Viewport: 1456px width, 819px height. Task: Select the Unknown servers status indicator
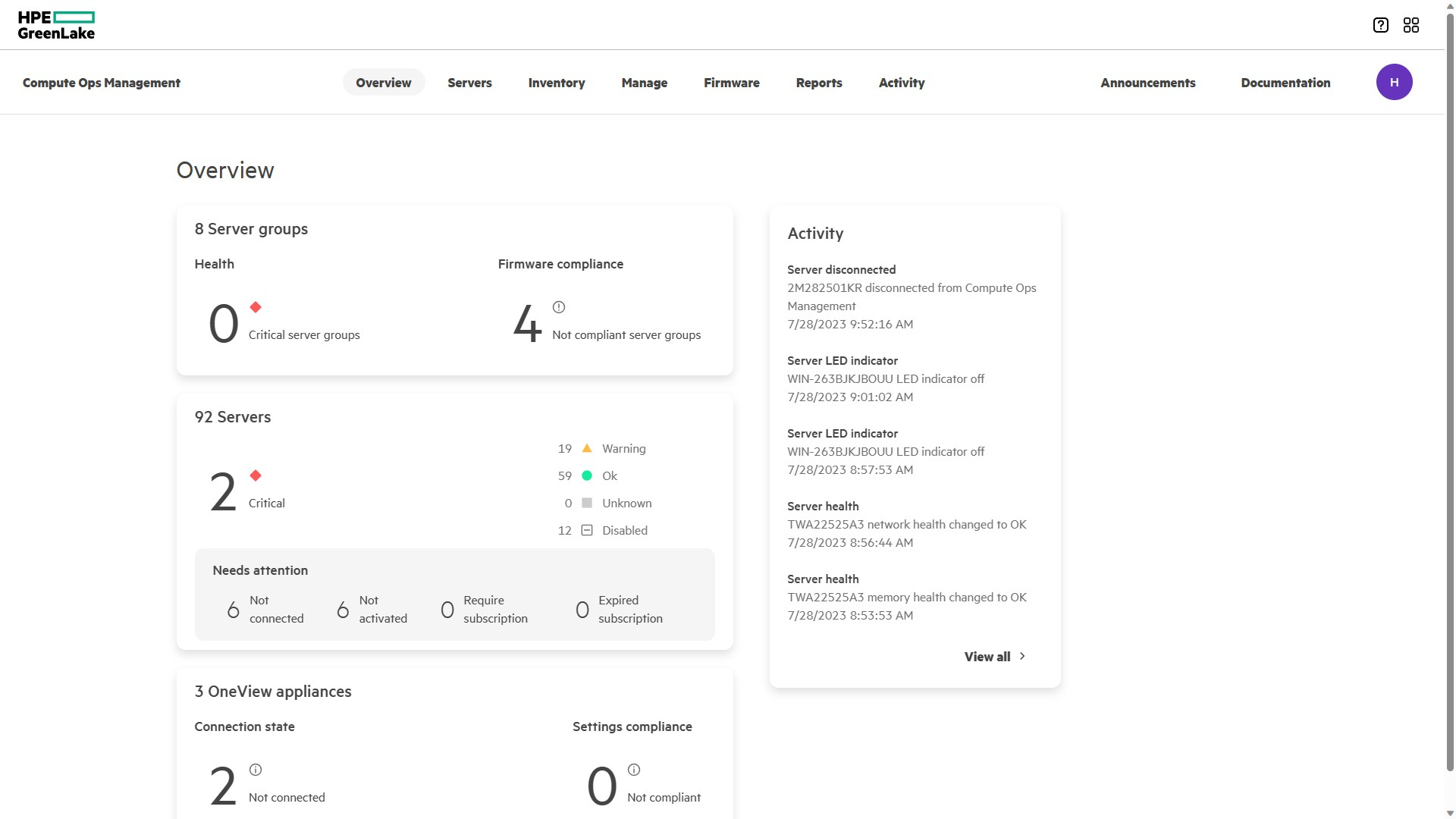pyautogui.click(x=586, y=503)
